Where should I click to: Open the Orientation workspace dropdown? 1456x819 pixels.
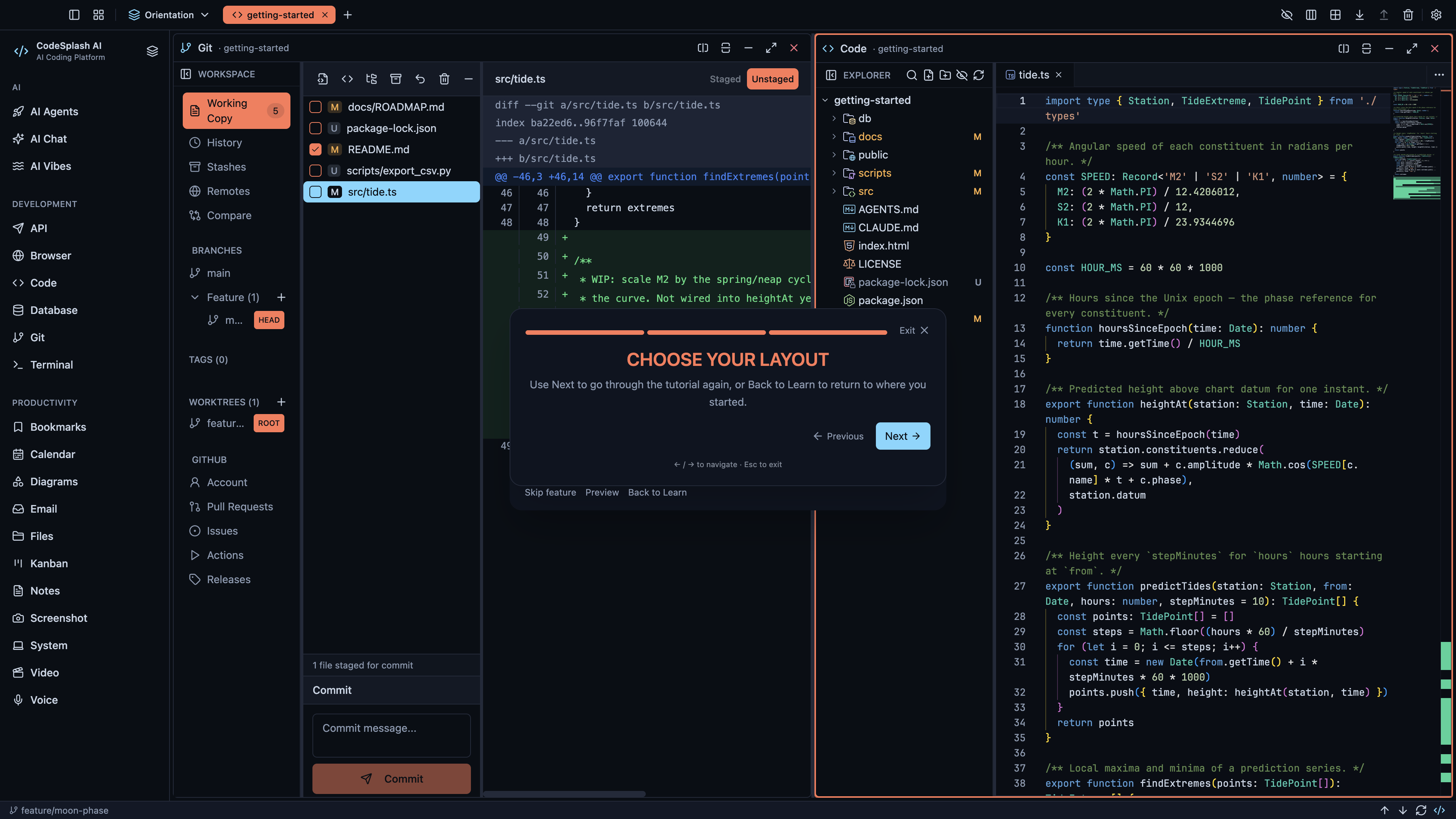(169, 15)
